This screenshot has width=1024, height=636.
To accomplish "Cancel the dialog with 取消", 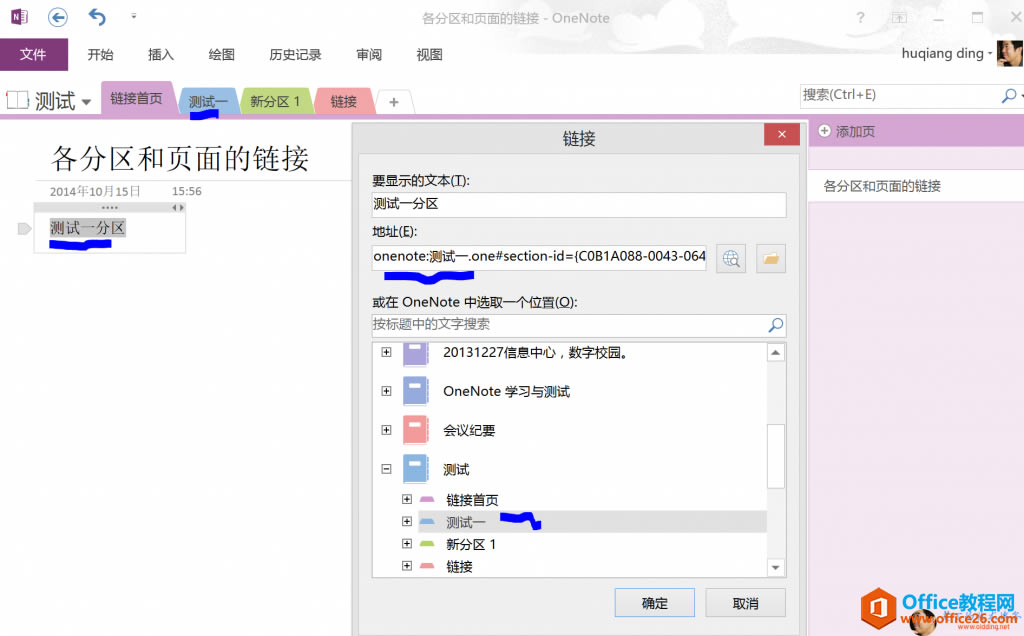I will 745,603.
